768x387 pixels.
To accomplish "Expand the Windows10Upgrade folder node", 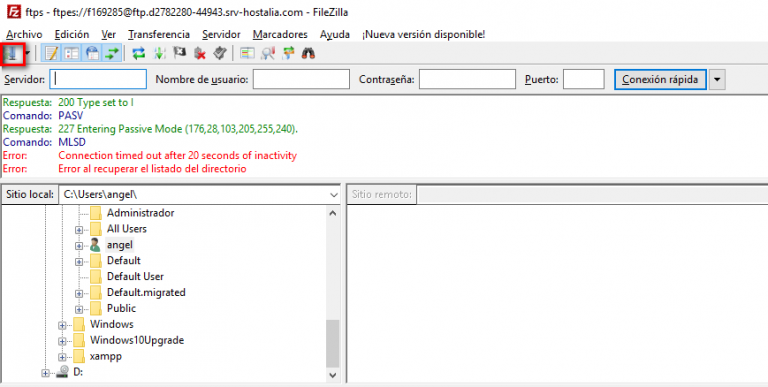I will point(62,340).
